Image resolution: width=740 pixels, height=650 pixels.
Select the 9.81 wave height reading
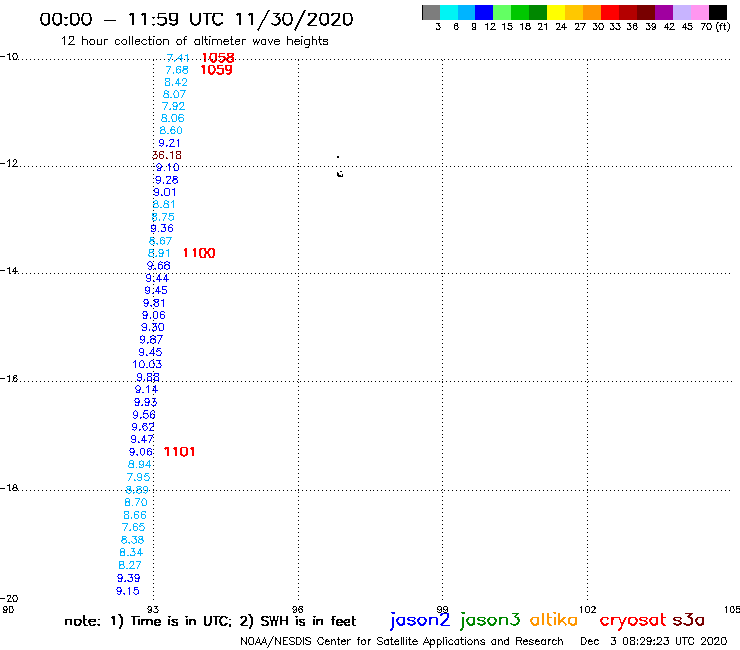(154, 303)
